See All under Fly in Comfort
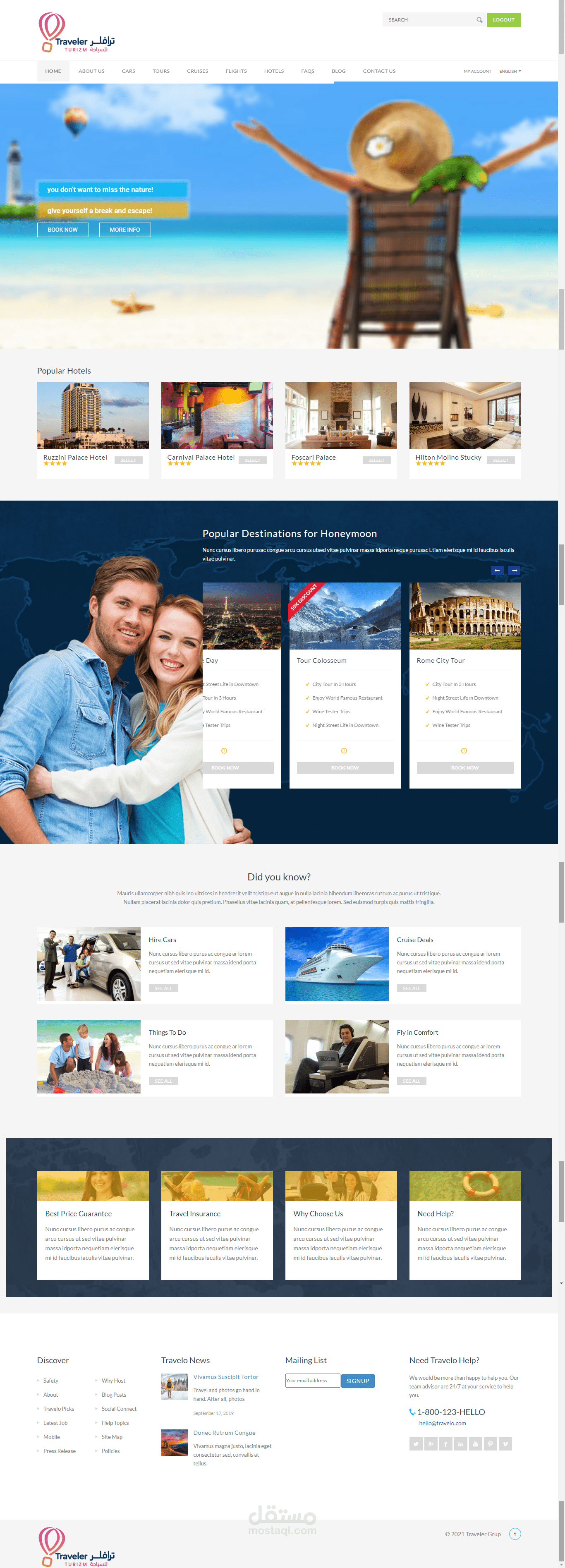 412,1081
